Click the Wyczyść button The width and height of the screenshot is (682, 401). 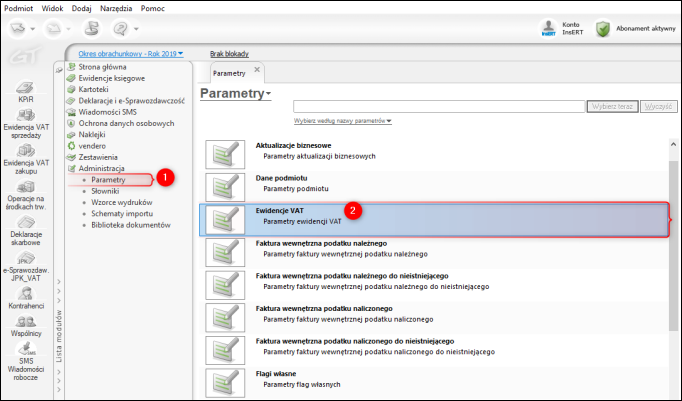pyautogui.click(x=659, y=107)
